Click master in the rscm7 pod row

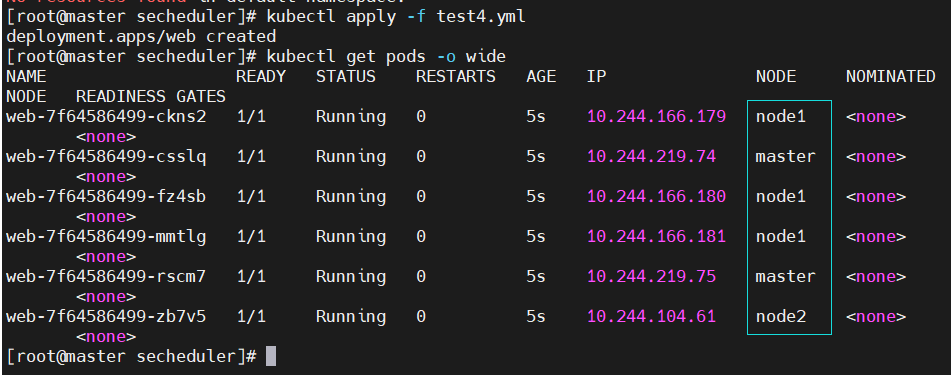coord(785,277)
